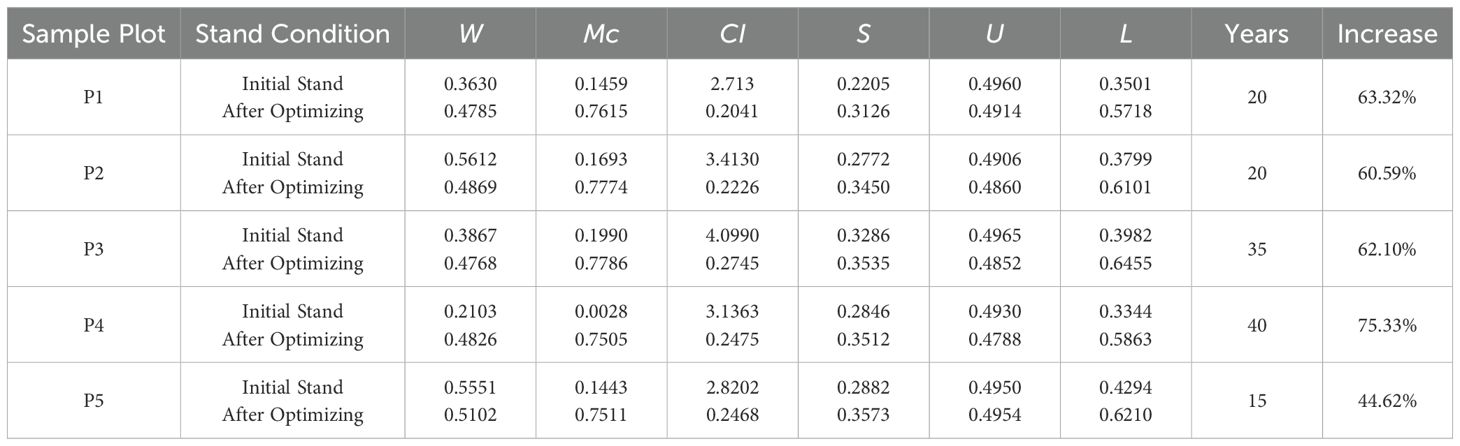The height and width of the screenshot is (446, 1460).
Task: Select the Increase column header
Action: click(1387, 34)
